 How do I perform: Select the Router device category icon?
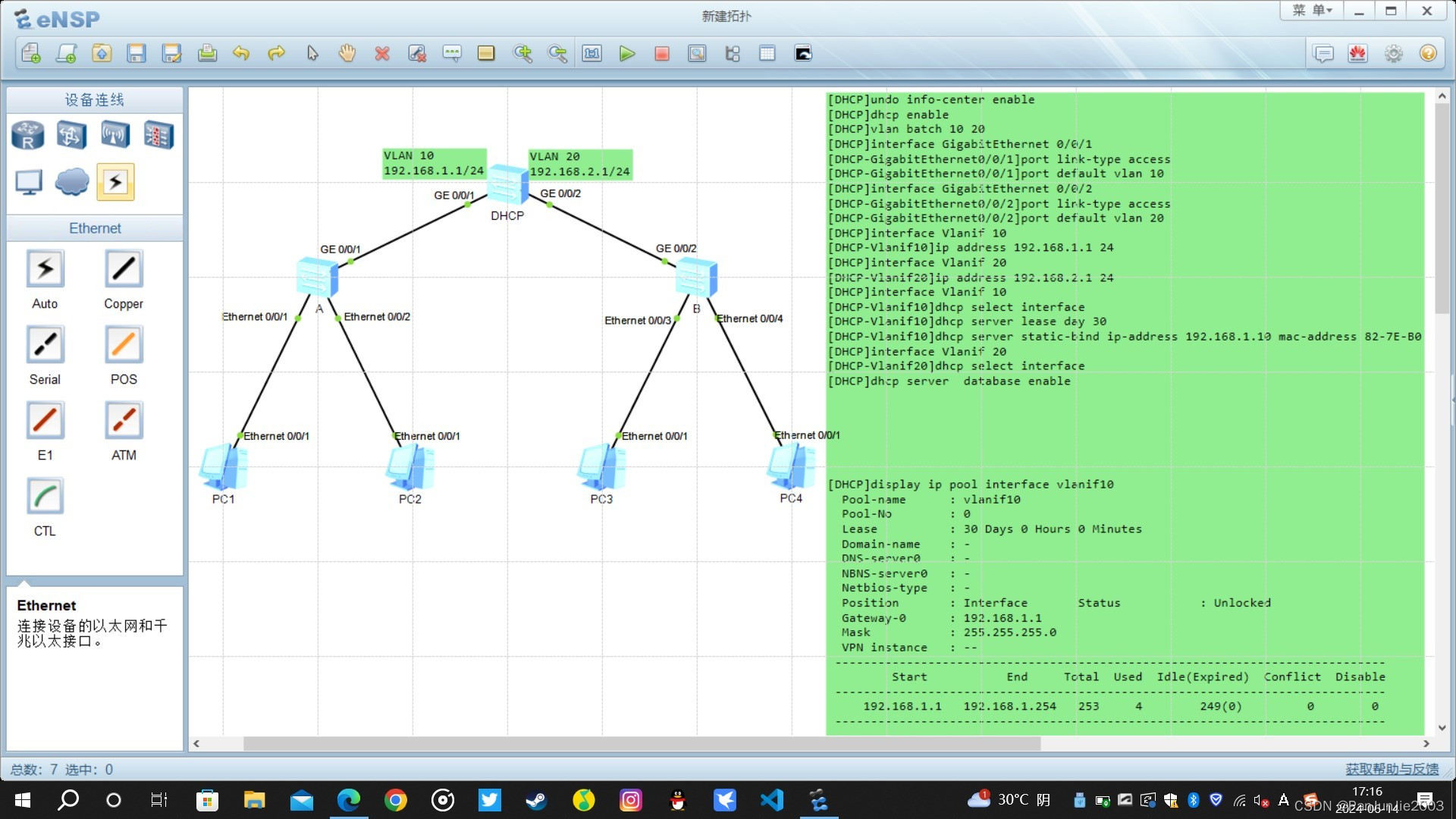(x=28, y=136)
